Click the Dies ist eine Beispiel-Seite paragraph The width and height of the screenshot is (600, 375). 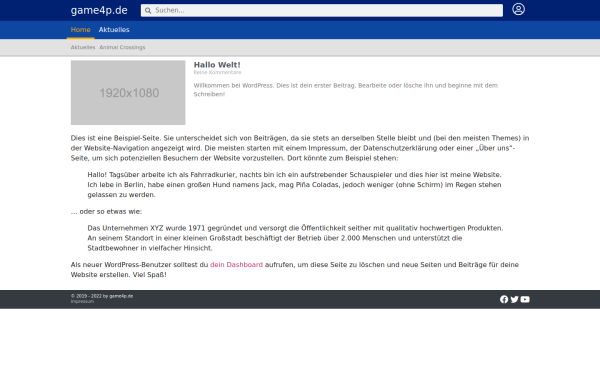click(300, 148)
